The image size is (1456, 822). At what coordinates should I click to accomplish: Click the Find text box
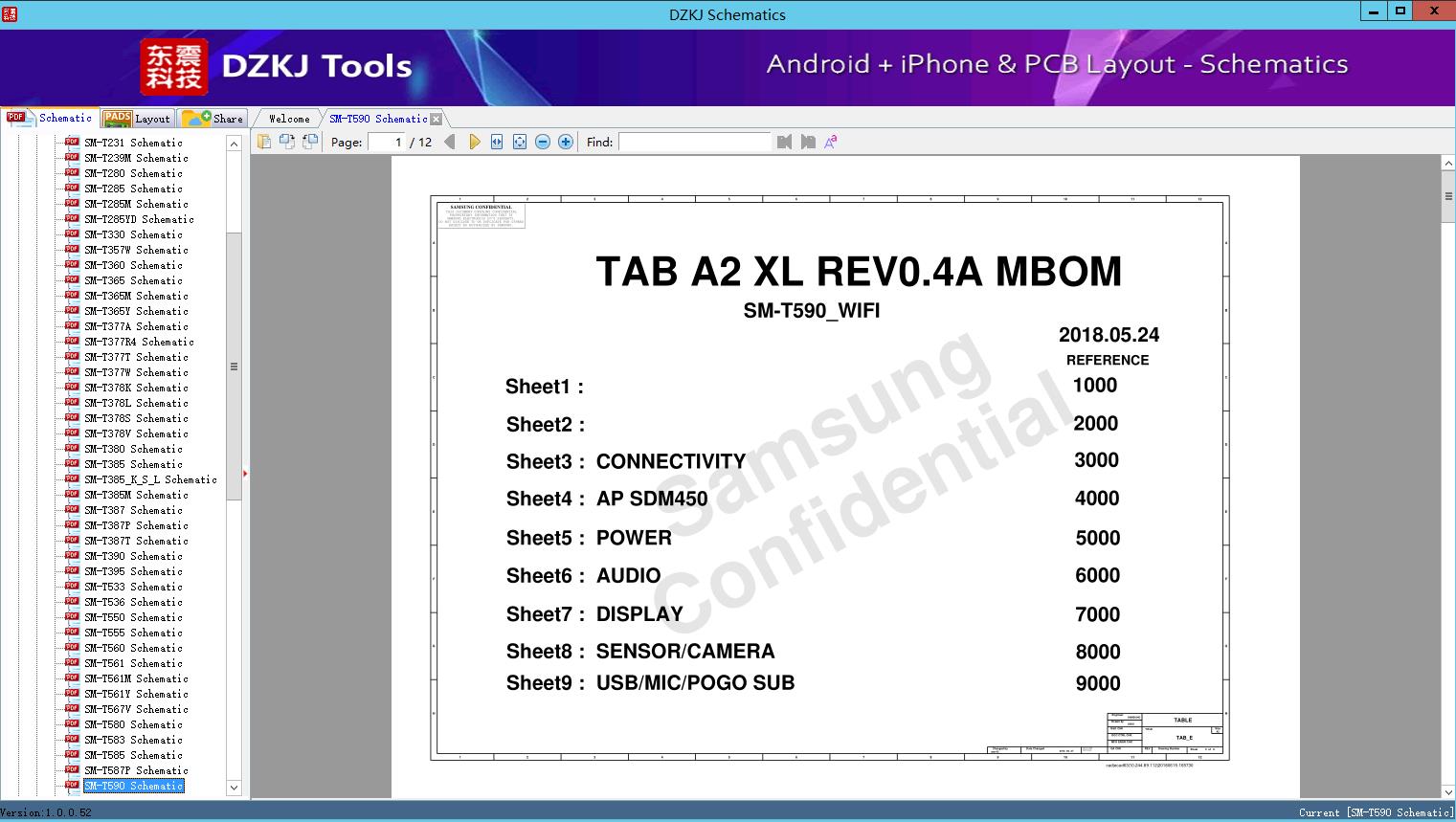695,142
